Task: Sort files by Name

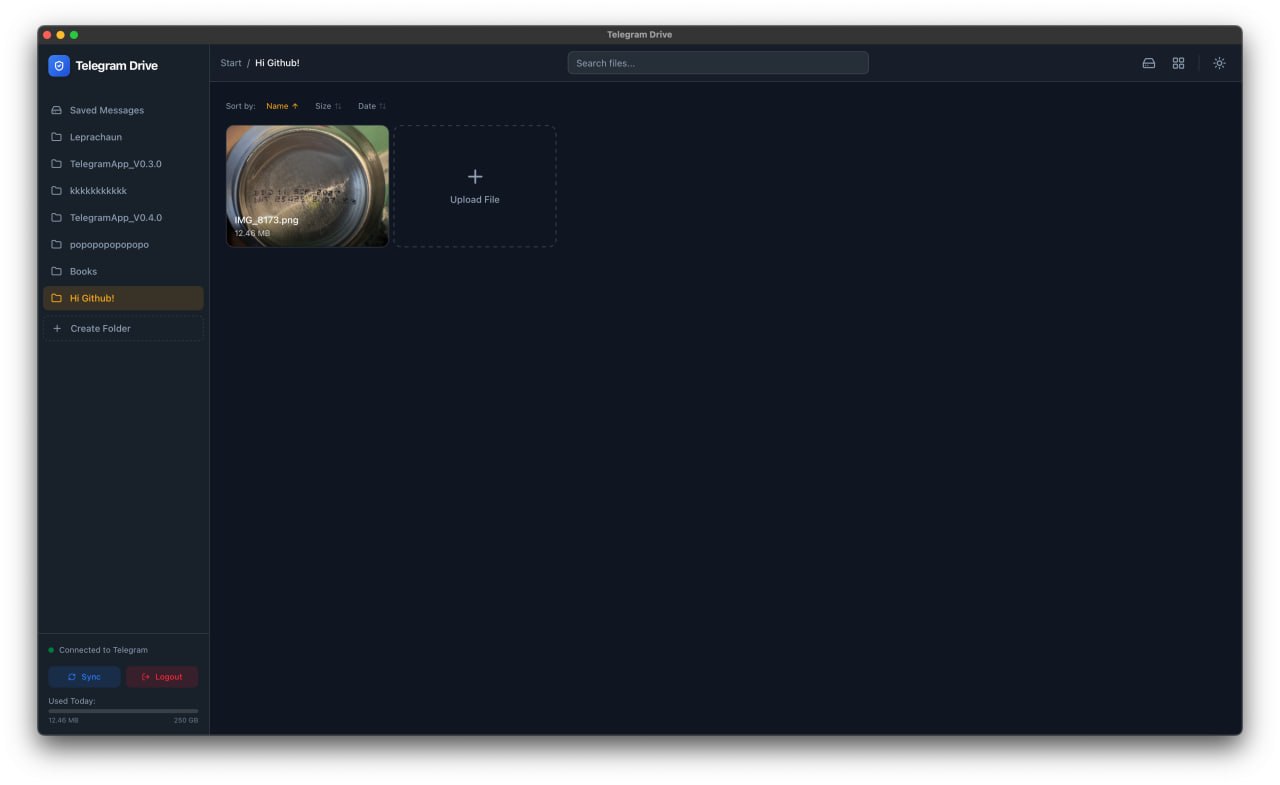Action: [281, 106]
